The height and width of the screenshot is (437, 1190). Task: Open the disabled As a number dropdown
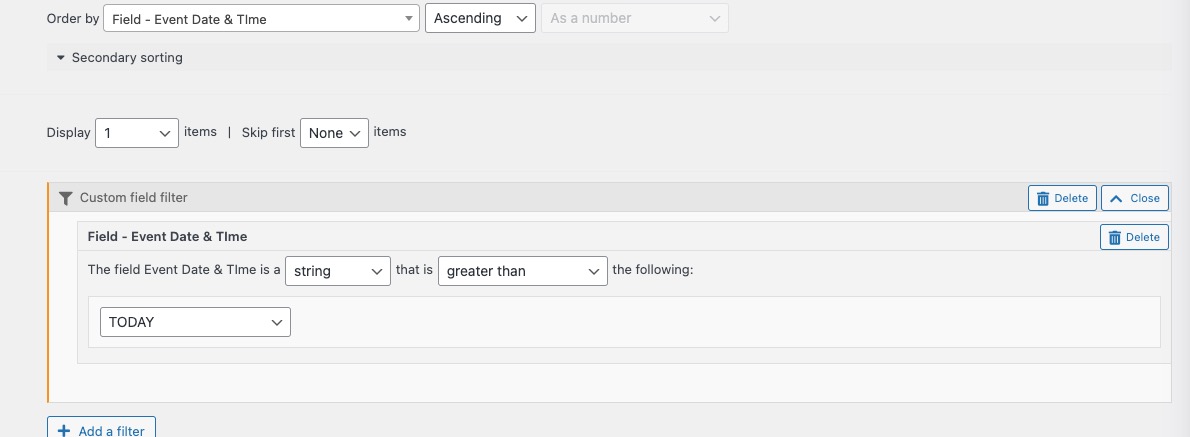coord(634,18)
